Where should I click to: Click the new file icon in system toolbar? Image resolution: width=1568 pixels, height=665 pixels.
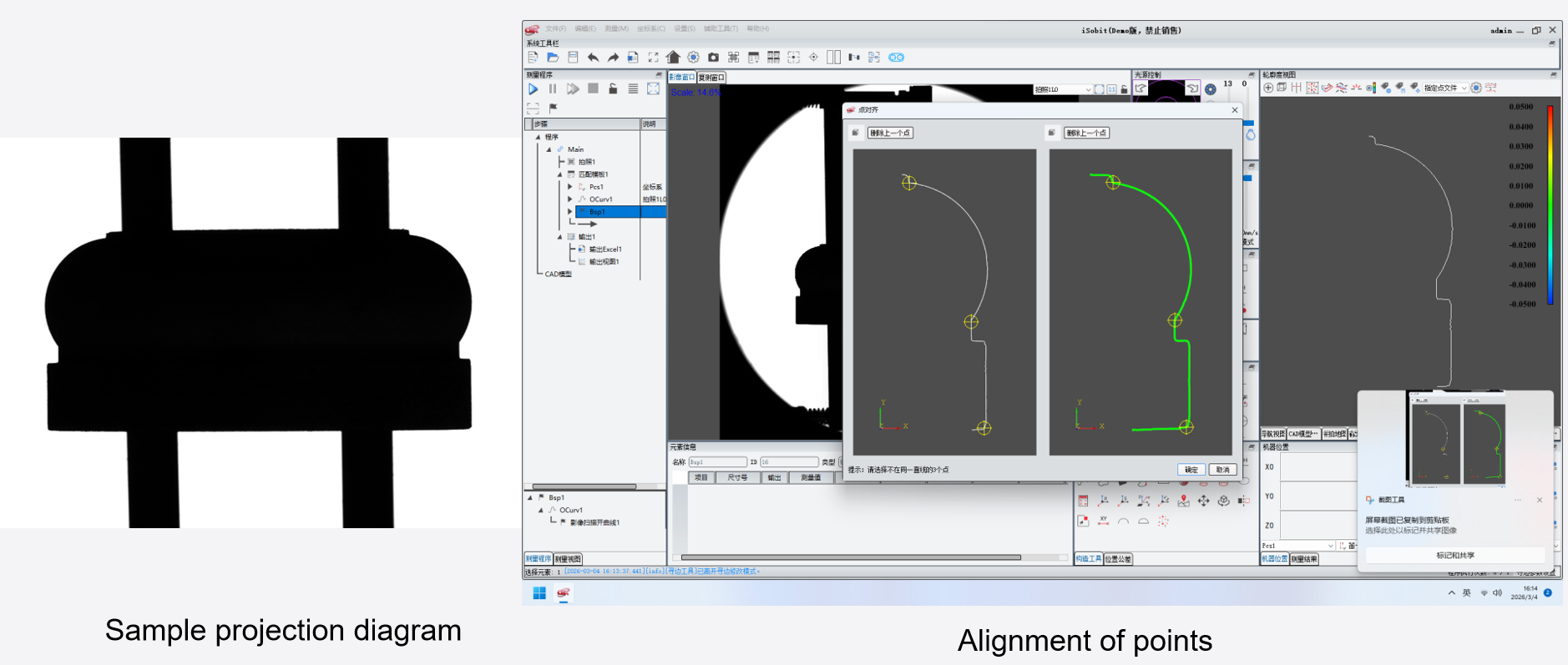(533, 58)
